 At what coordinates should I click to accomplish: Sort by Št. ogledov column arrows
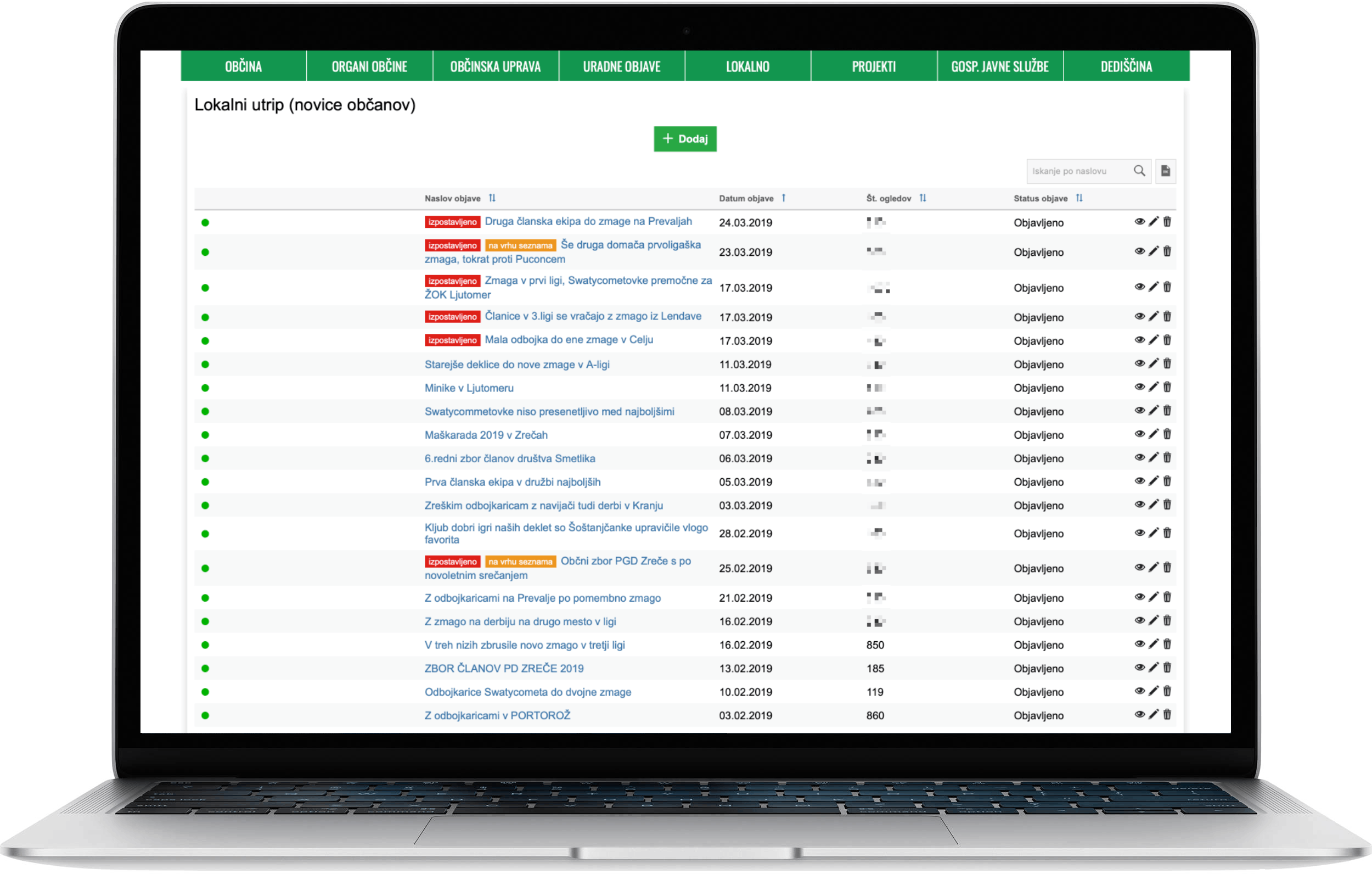tap(923, 198)
